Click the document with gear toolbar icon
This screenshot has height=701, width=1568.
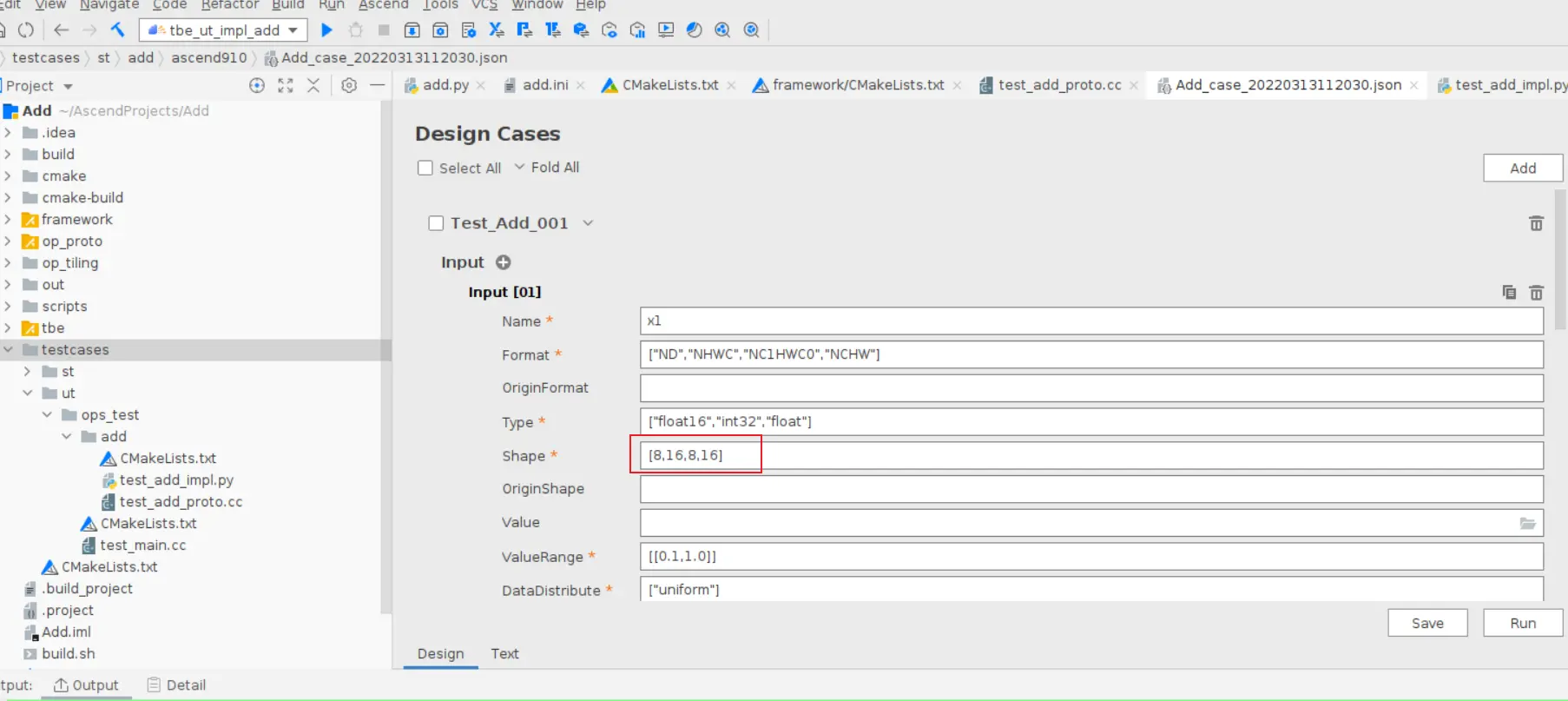469,30
